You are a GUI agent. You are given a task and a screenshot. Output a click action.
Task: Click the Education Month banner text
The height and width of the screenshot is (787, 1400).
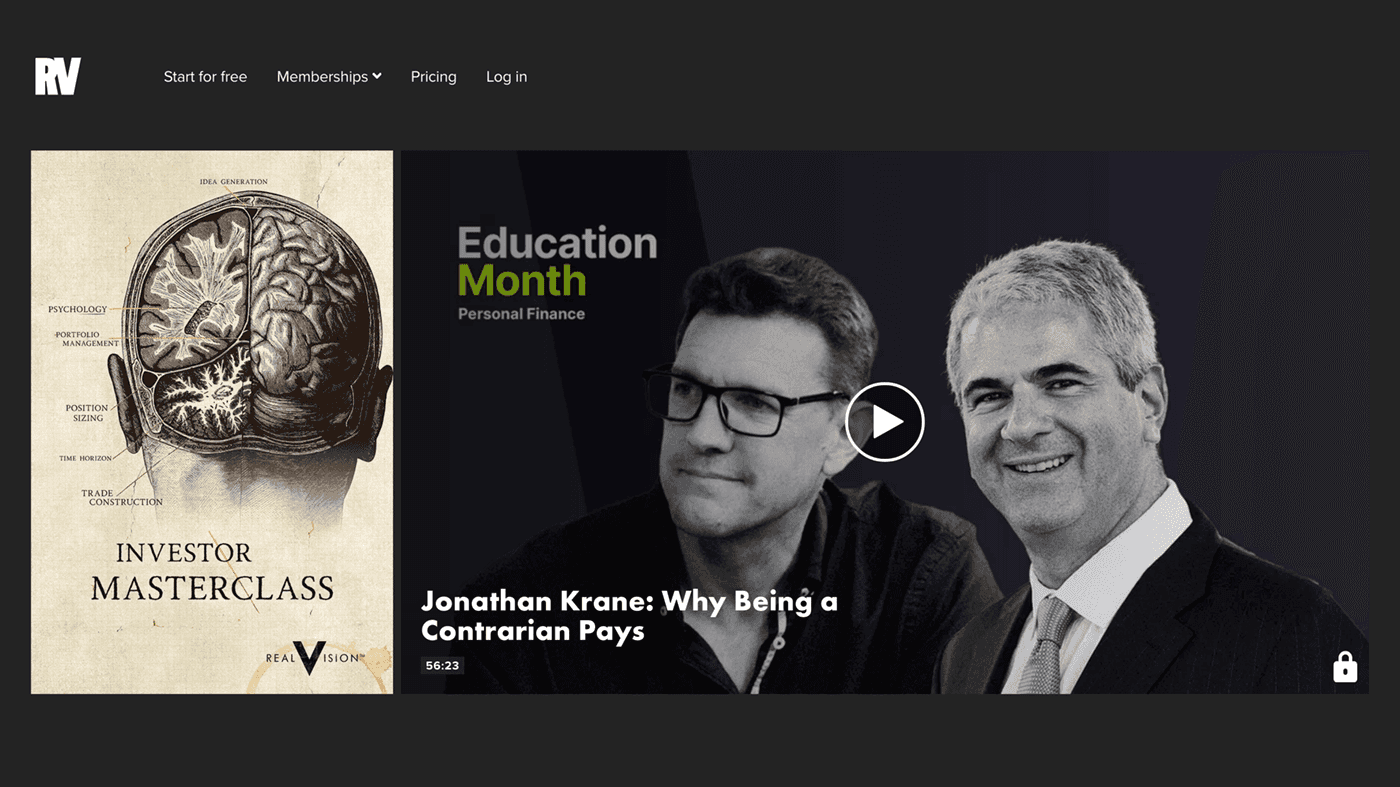click(x=557, y=262)
